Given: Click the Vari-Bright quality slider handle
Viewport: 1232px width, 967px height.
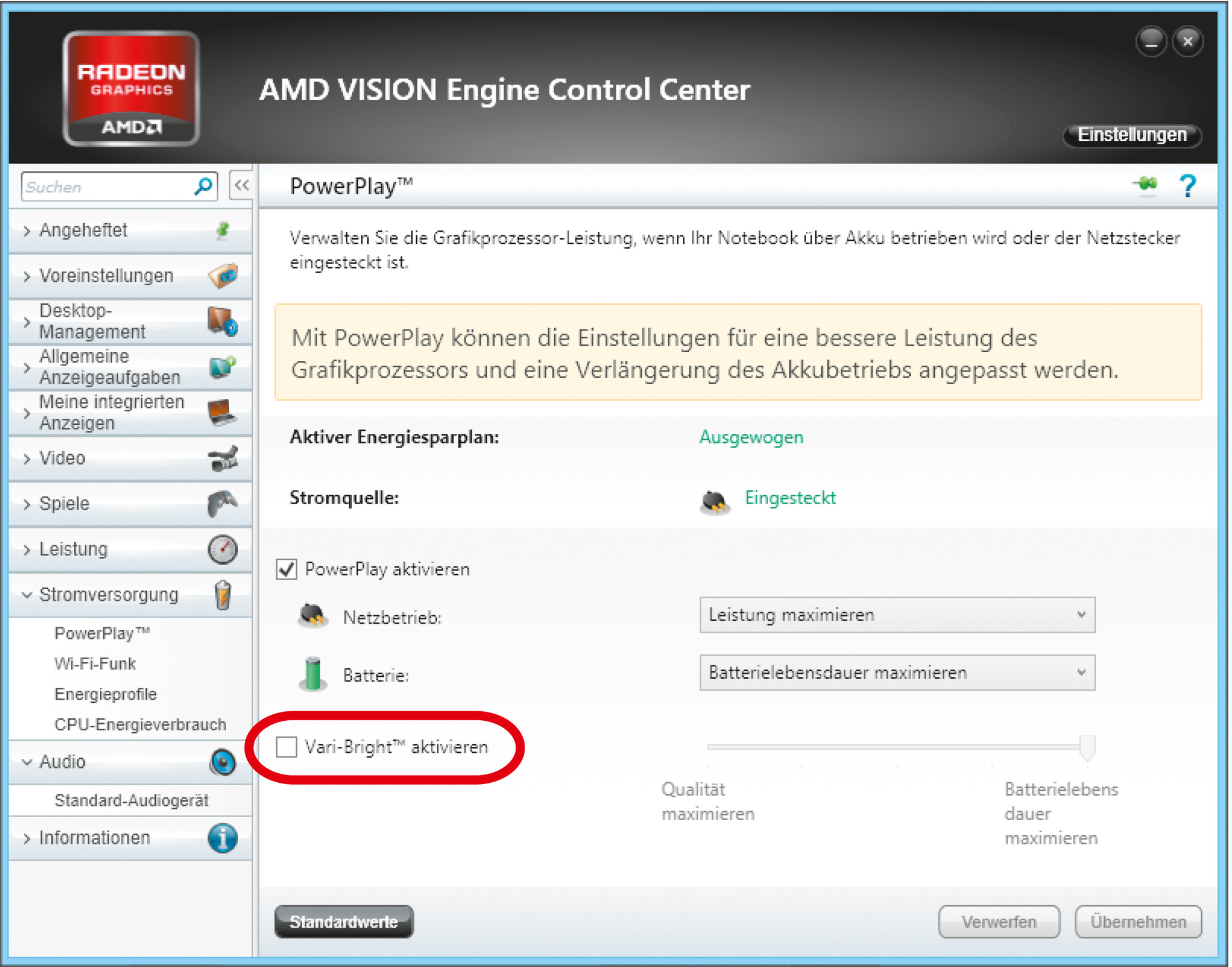Looking at the screenshot, I should coord(1087,747).
